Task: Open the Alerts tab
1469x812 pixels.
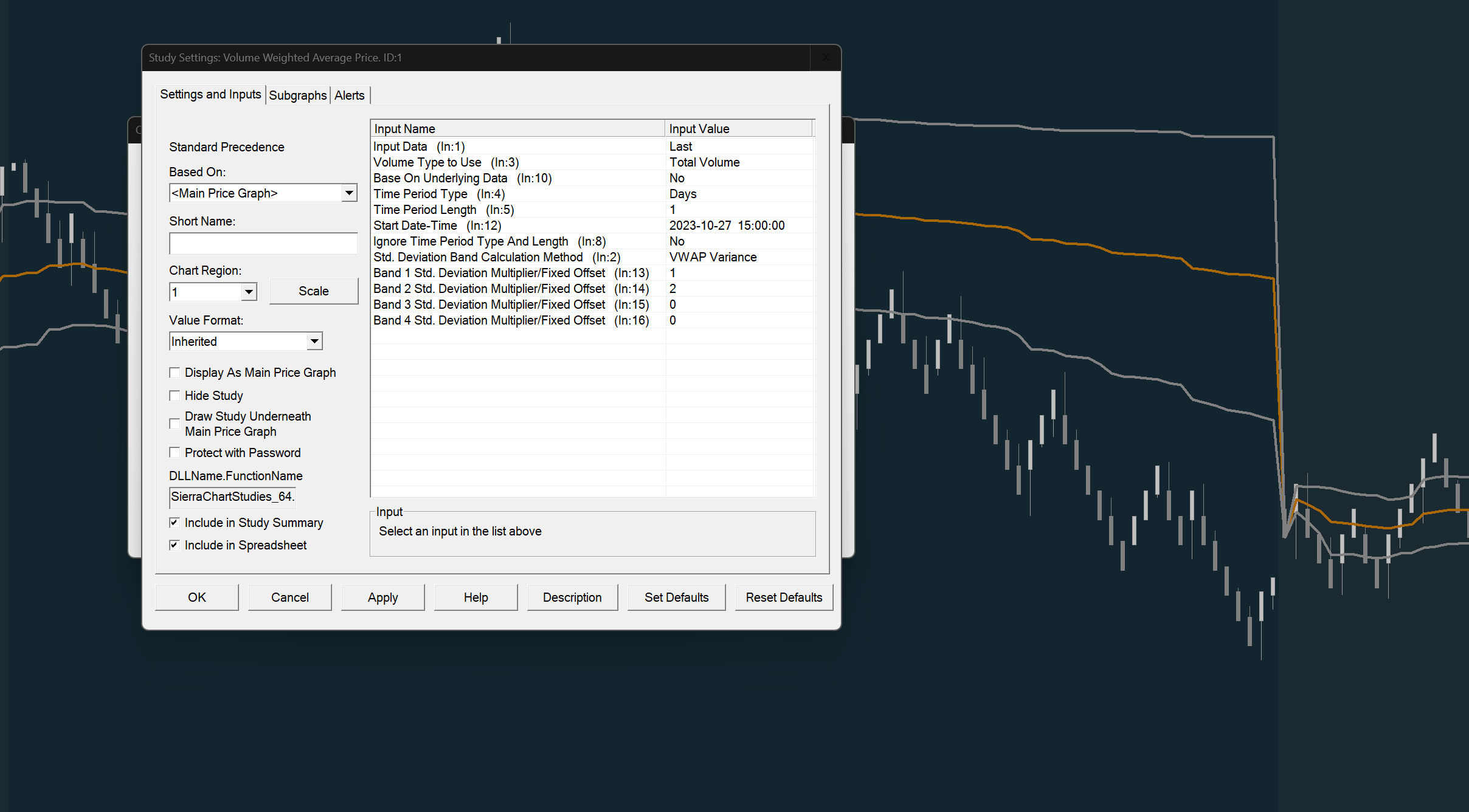Action: [x=349, y=95]
